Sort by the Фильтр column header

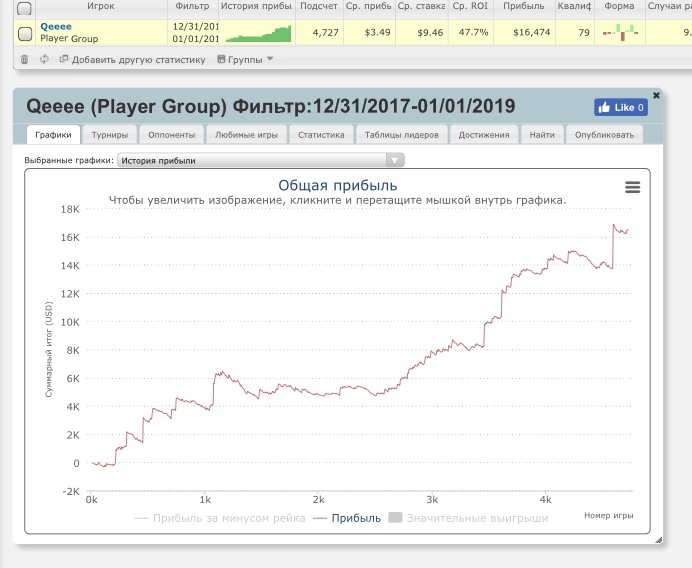192,6
